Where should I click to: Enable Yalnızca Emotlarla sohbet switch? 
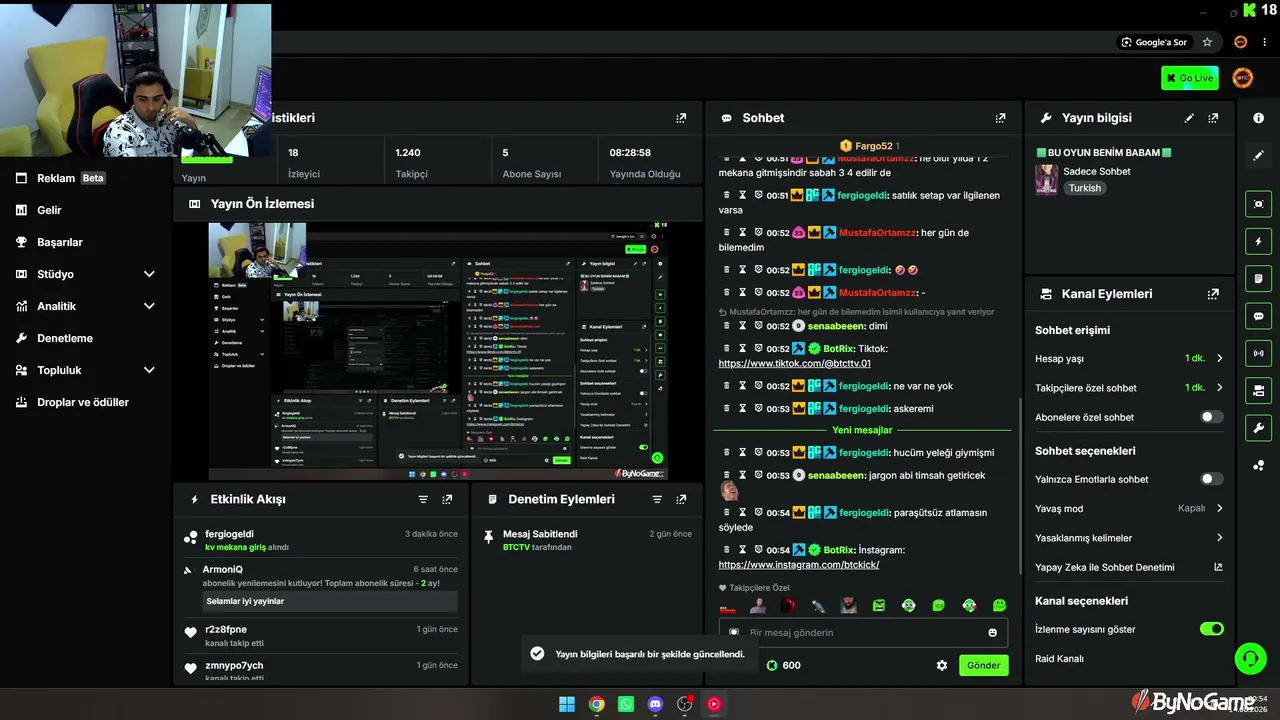[x=1211, y=479]
